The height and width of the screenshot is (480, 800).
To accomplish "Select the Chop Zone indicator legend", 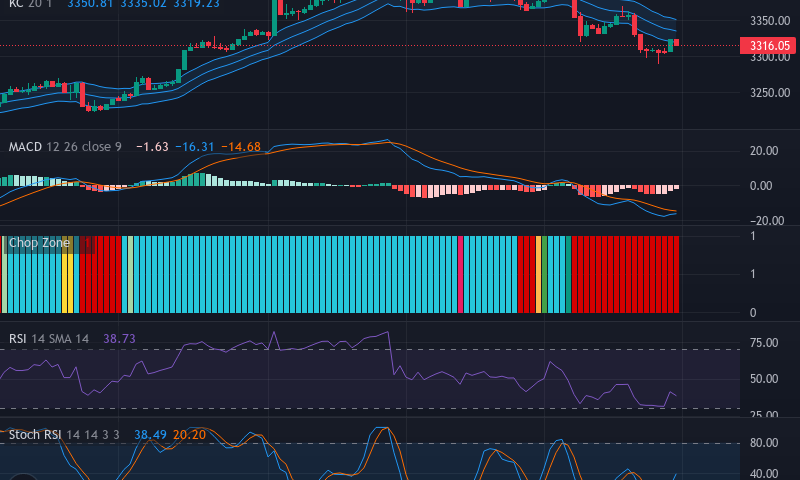I will 39,243.
